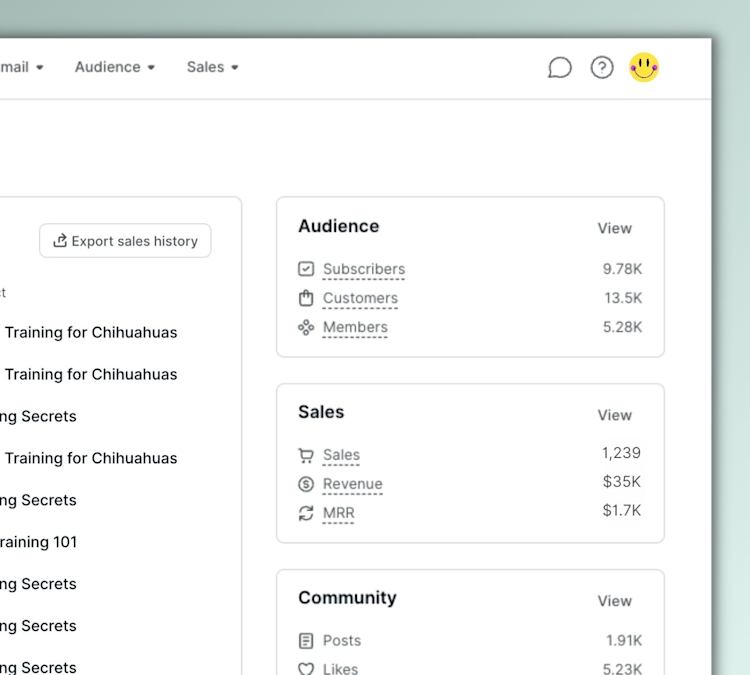The width and height of the screenshot is (750, 675).
Task: Open the Sales count metric link
Action: (341, 455)
